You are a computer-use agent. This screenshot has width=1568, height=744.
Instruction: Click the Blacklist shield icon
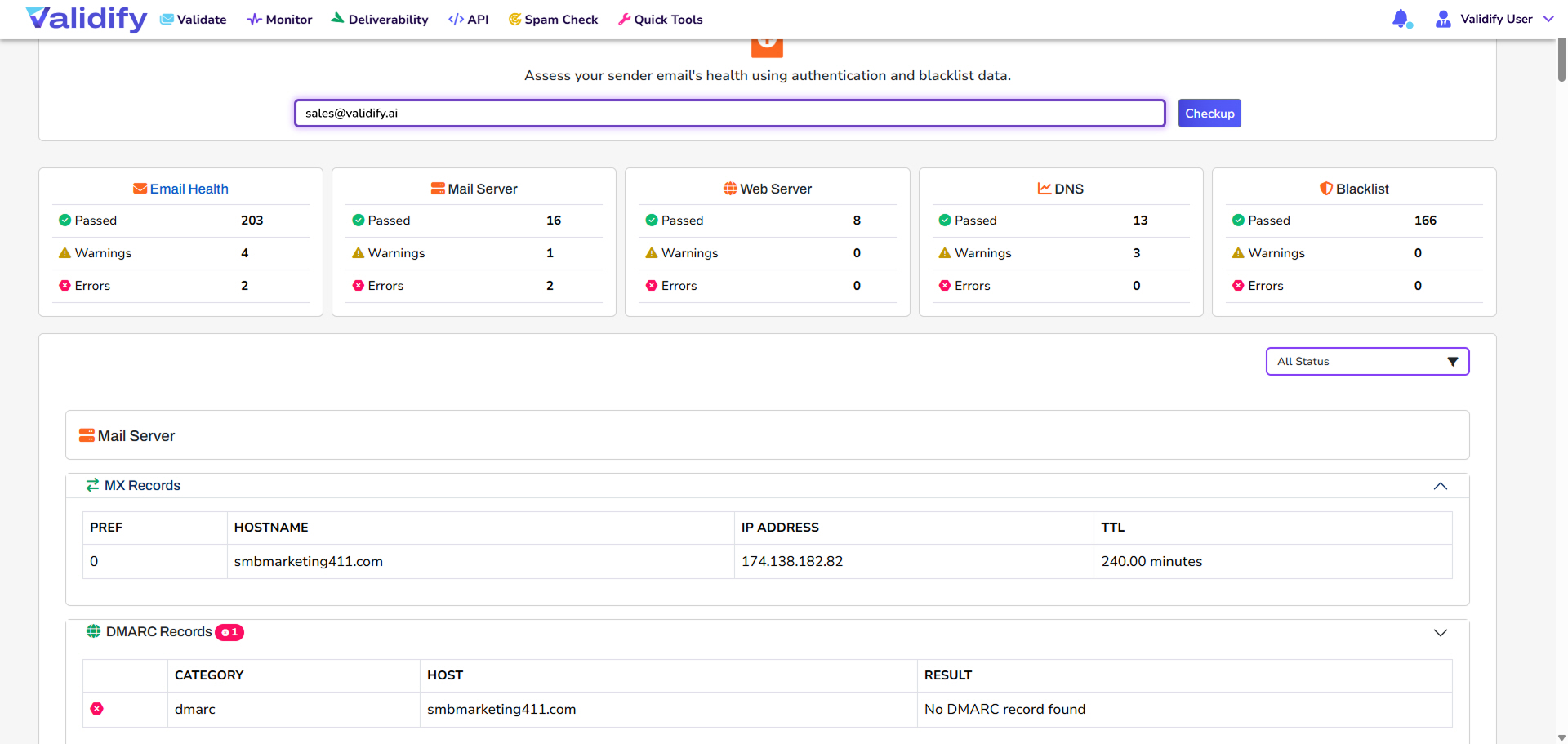(1325, 189)
